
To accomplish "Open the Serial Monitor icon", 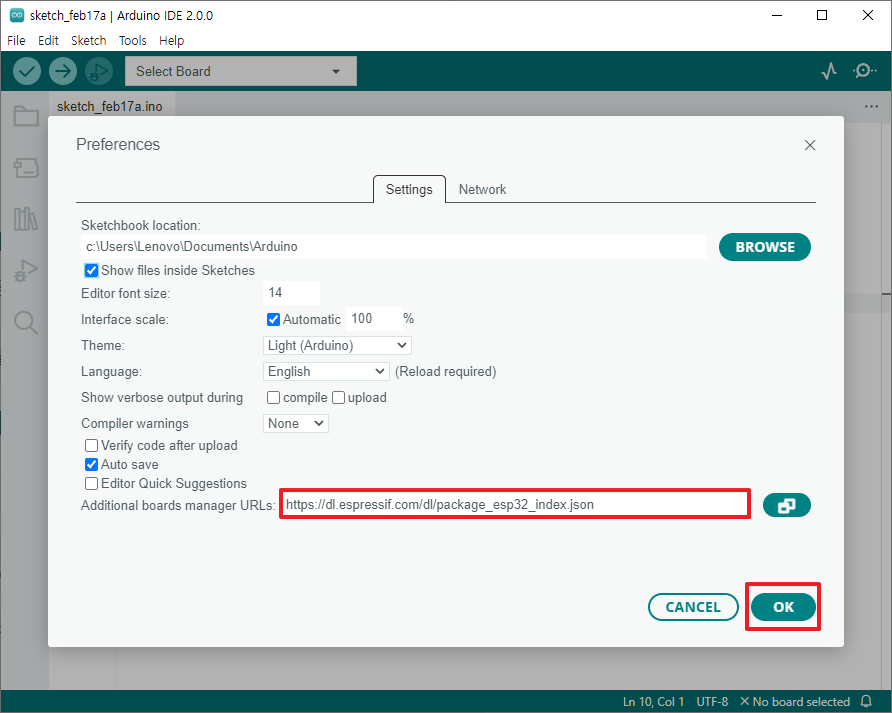I will [864, 71].
